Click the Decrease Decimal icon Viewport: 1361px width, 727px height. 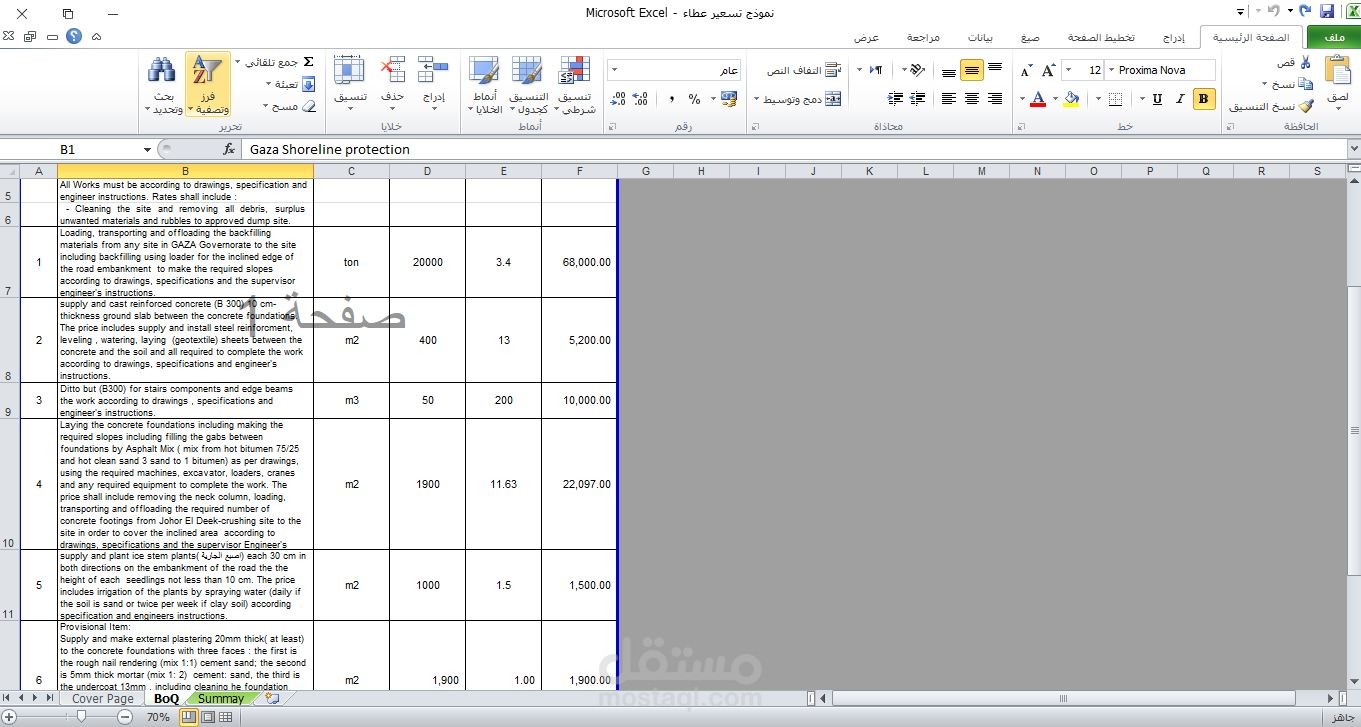pyautogui.click(x=618, y=99)
